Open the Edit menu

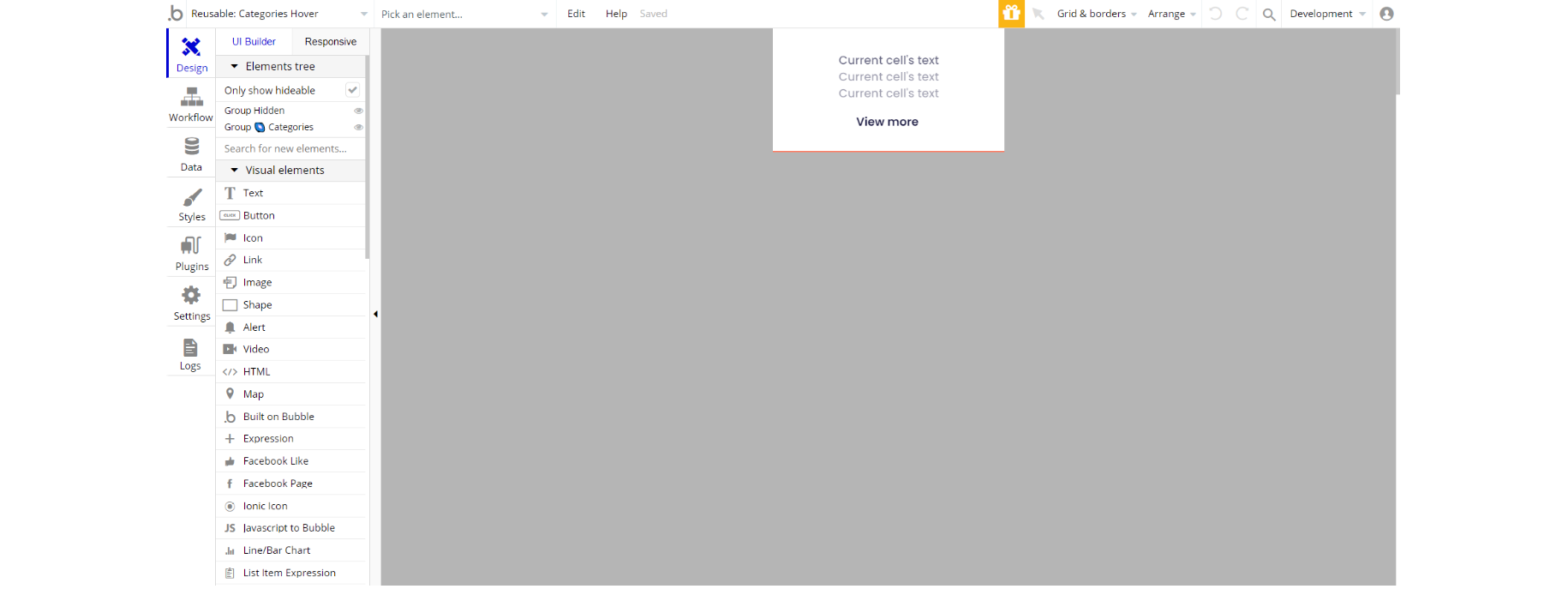click(x=576, y=14)
